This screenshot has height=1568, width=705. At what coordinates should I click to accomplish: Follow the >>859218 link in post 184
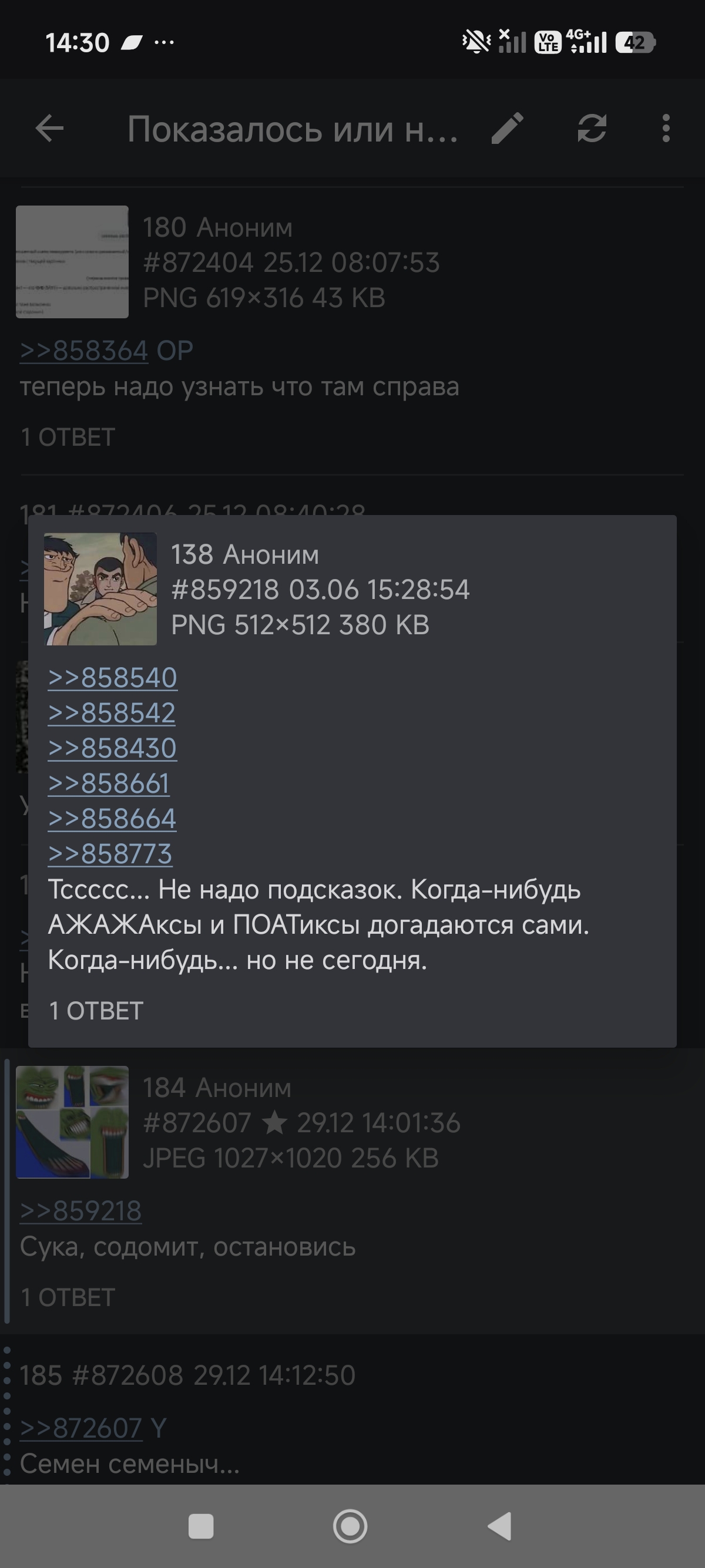point(80,1212)
